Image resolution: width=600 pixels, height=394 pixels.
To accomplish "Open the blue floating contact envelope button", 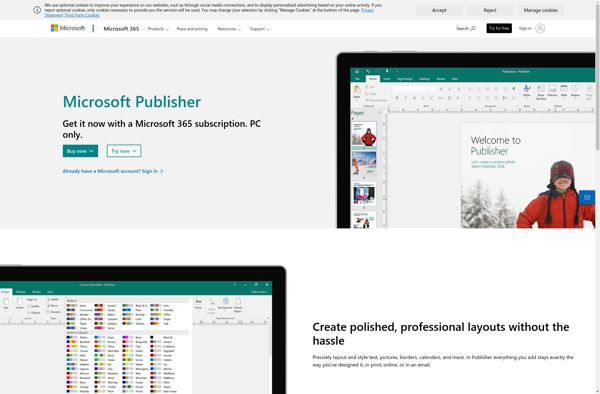I will tap(587, 197).
